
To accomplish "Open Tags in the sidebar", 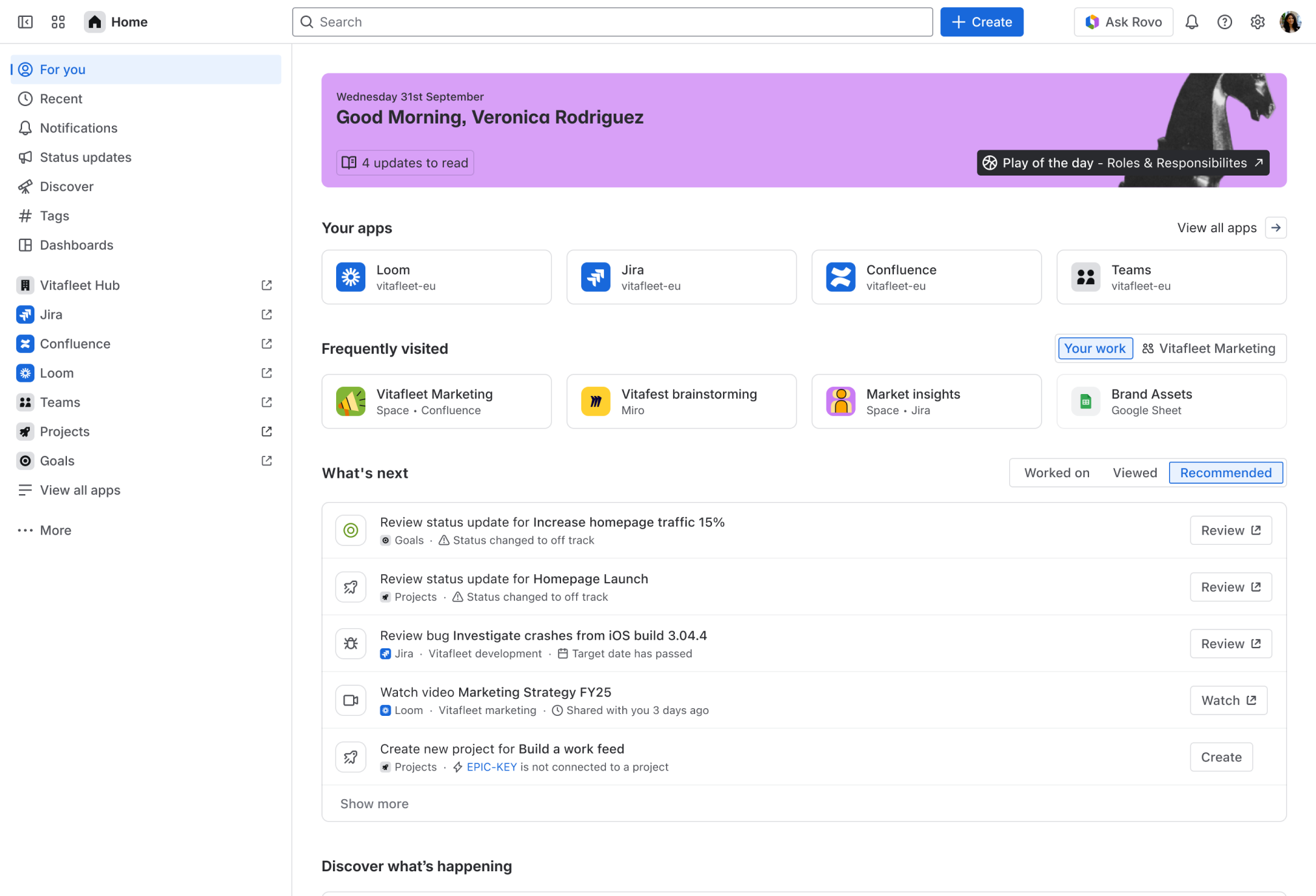I will pyautogui.click(x=146, y=216).
